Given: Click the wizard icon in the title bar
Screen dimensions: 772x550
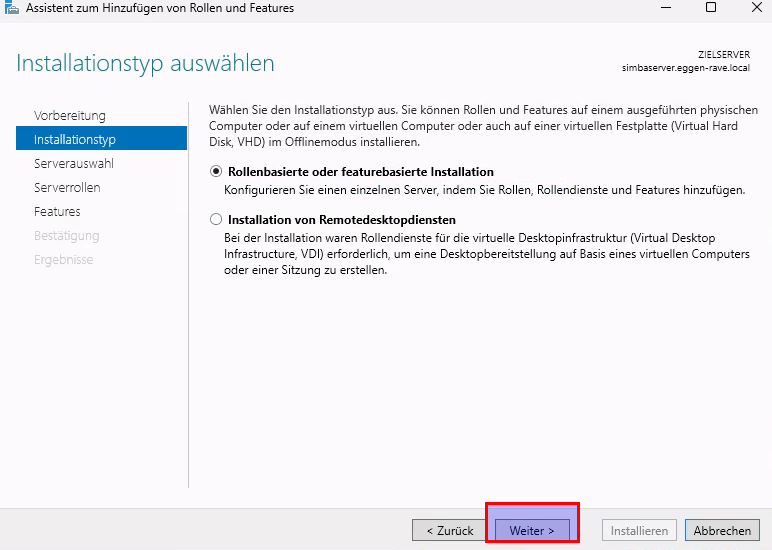Looking at the screenshot, I should pos(11,8).
